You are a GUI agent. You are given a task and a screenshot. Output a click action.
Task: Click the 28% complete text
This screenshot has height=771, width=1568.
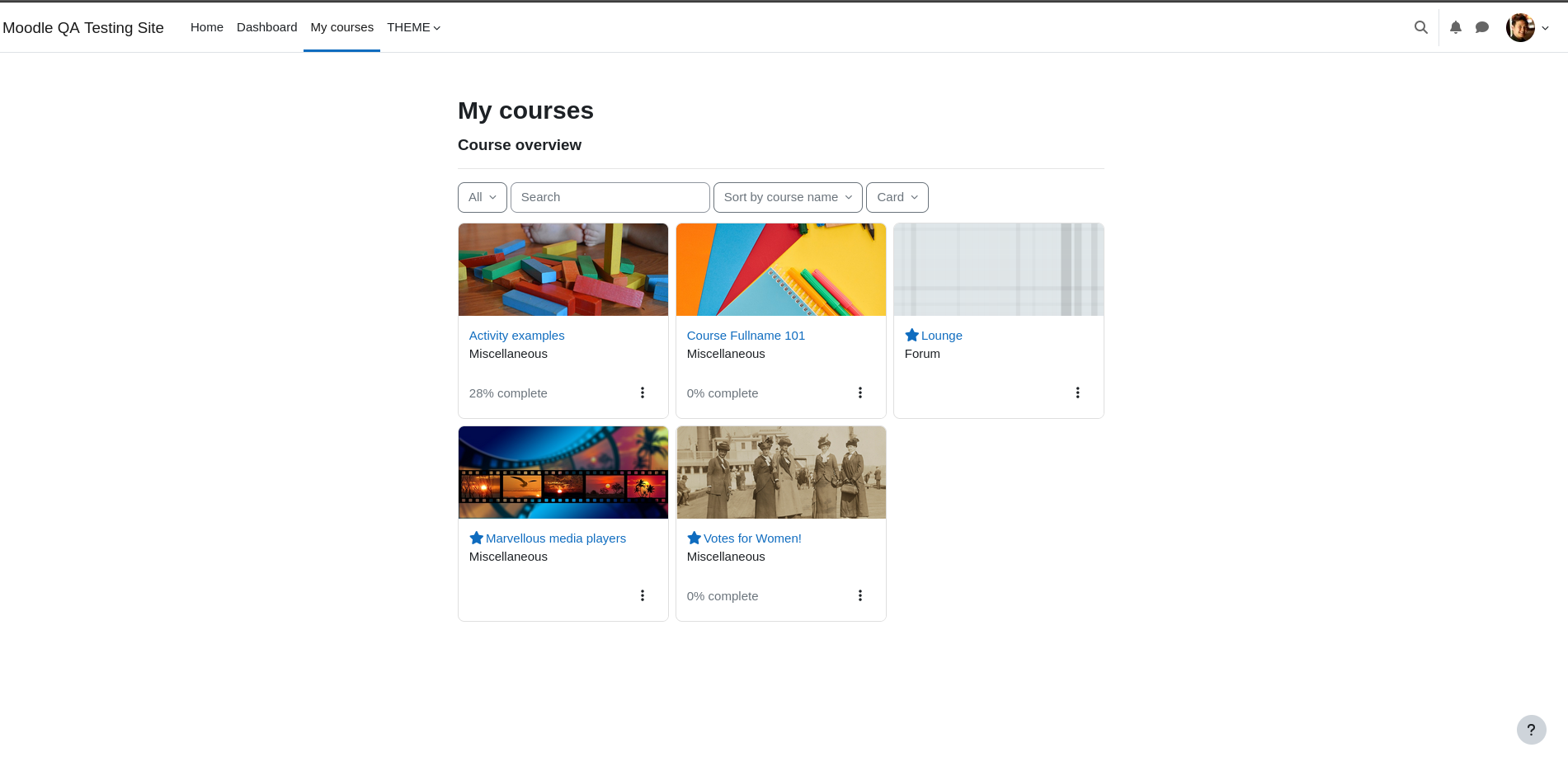pyautogui.click(x=508, y=393)
